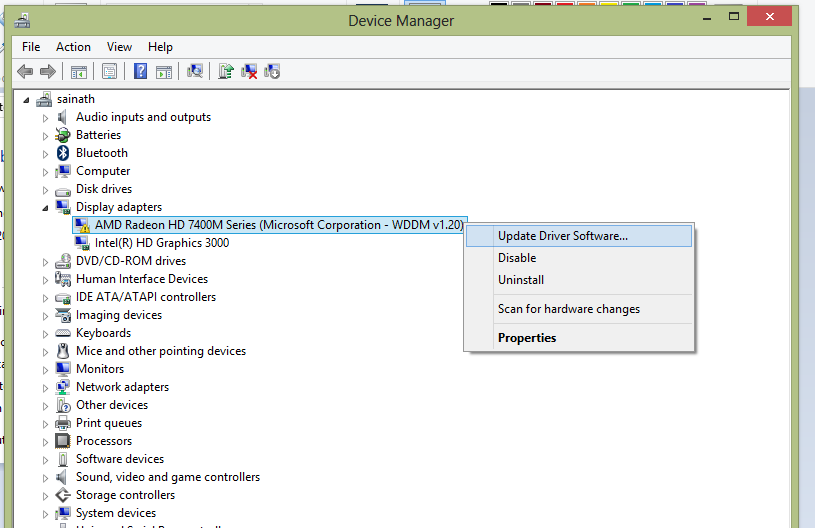The width and height of the screenshot is (815, 528).
Task: Maximize the Device Manager window
Action: pos(734,17)
